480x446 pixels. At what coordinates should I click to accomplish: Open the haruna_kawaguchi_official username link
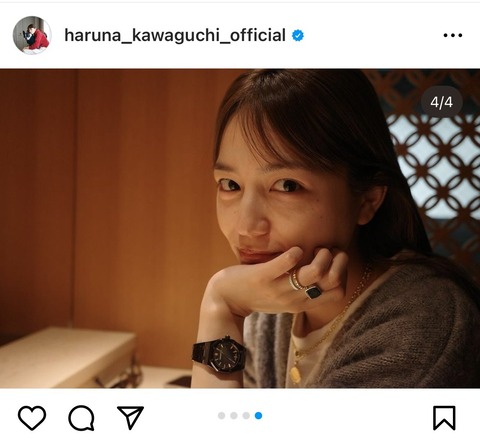coord(175,35)
